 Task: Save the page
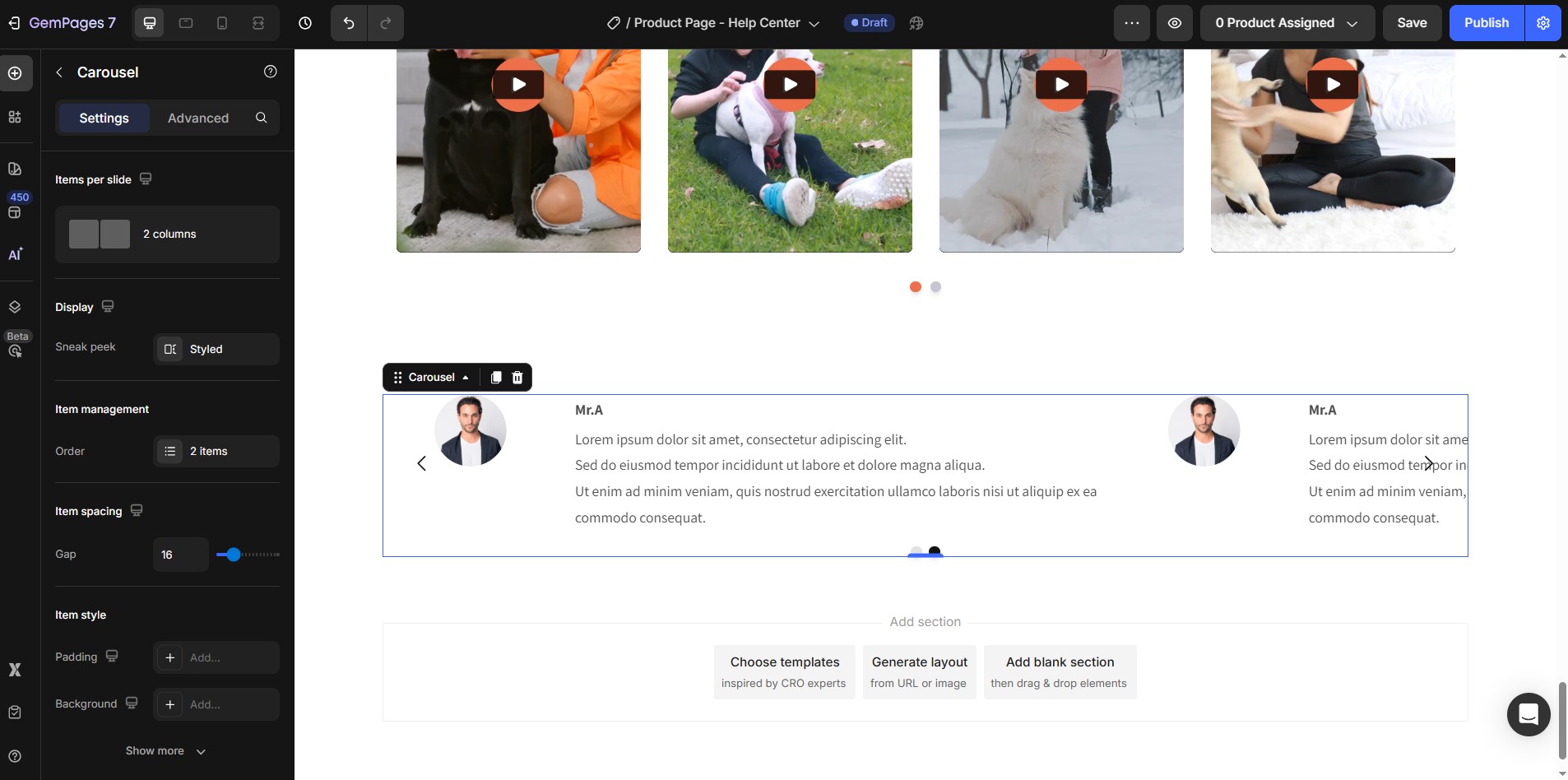(x=1412, y=23)
